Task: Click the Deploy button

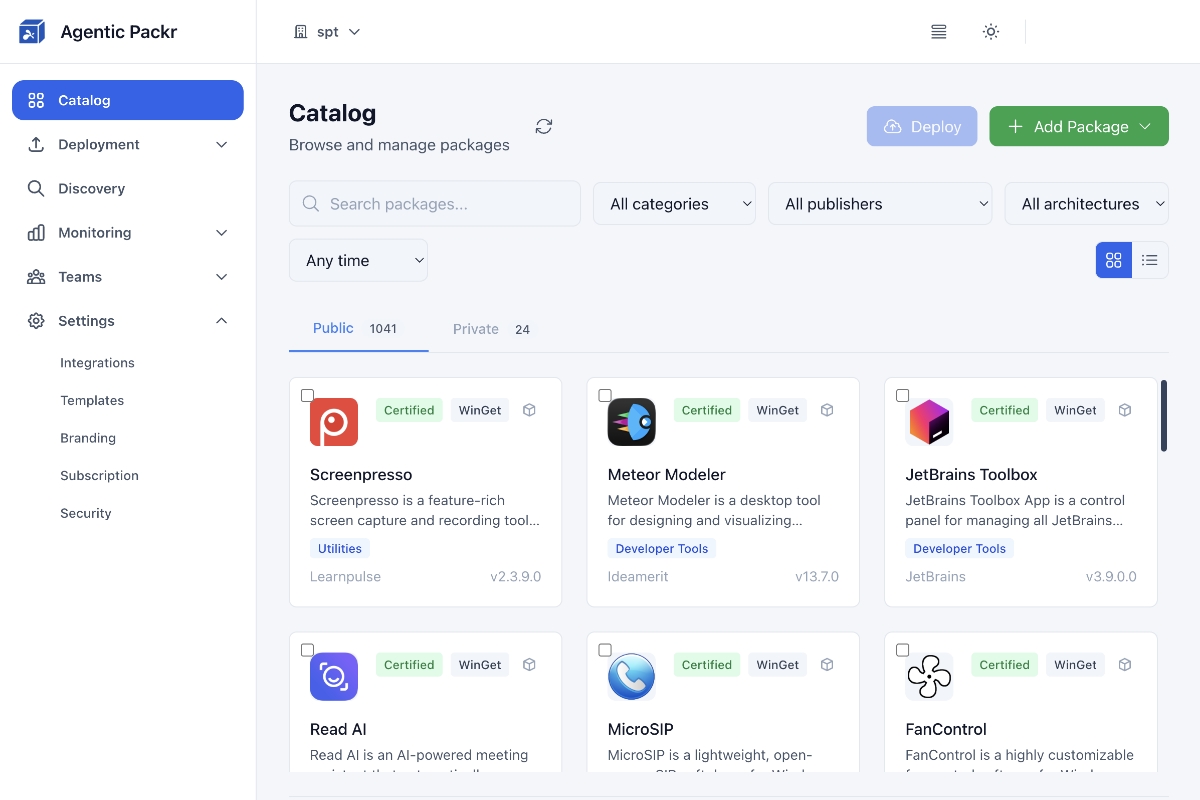Action: (922, 126)
